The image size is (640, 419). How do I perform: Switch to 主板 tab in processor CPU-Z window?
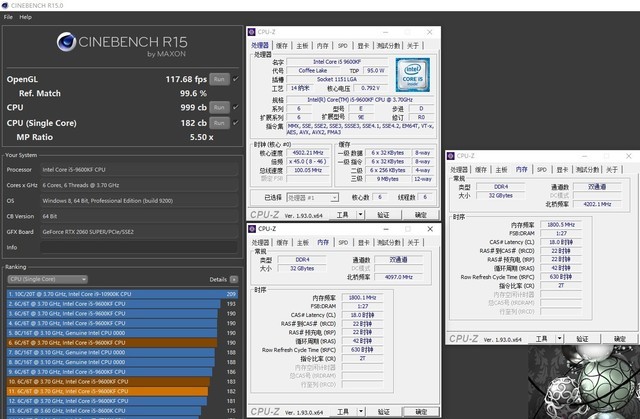pyautogui.click(x=302, y=46)
